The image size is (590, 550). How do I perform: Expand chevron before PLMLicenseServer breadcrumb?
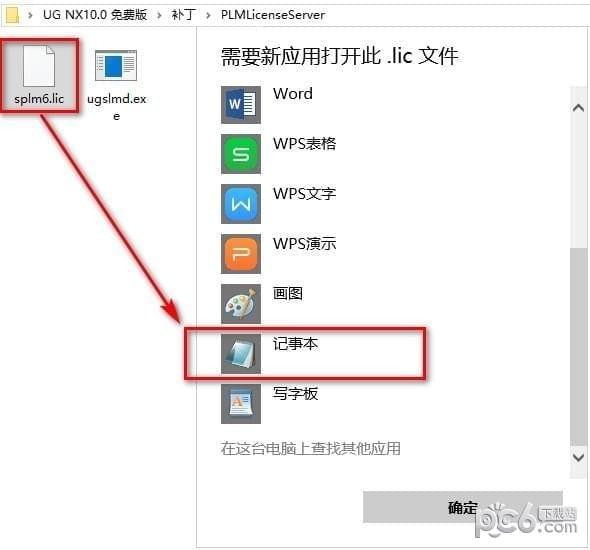208,15
